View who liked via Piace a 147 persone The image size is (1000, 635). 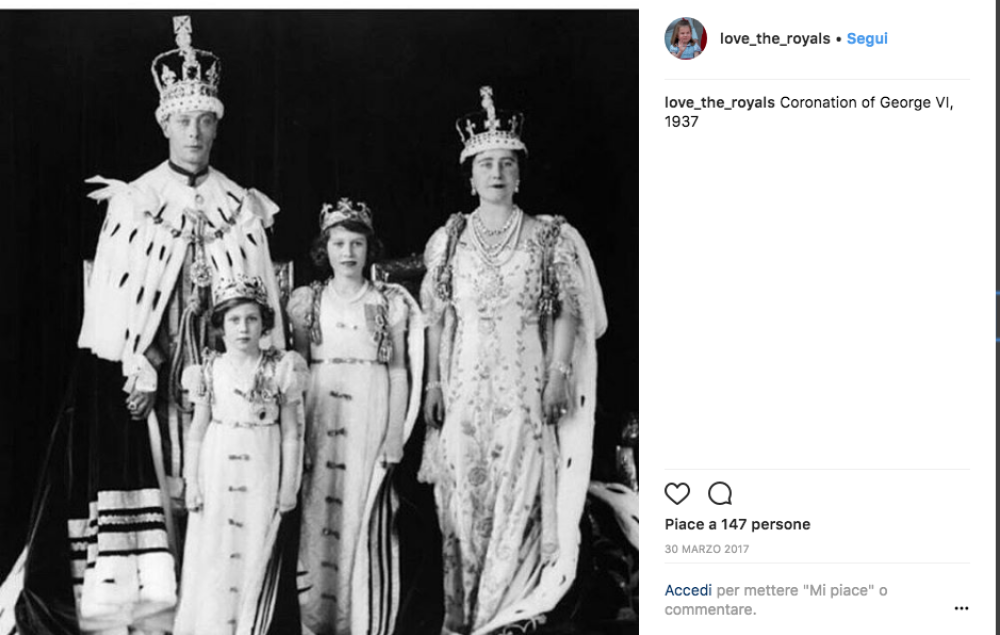coord(737,524)
